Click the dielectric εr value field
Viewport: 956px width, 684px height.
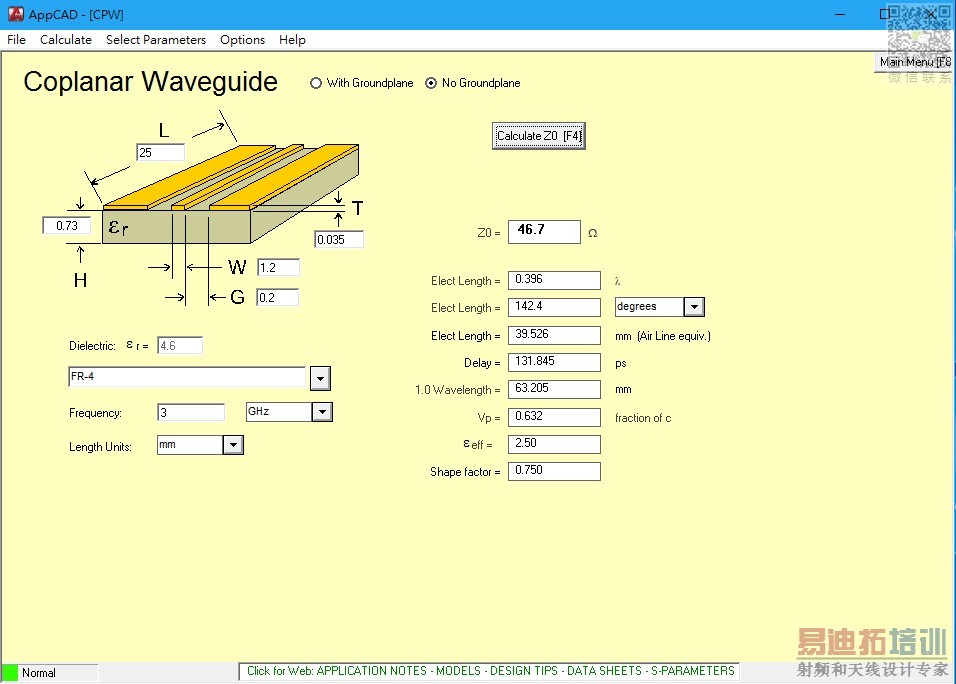click(x=180, y=346)
